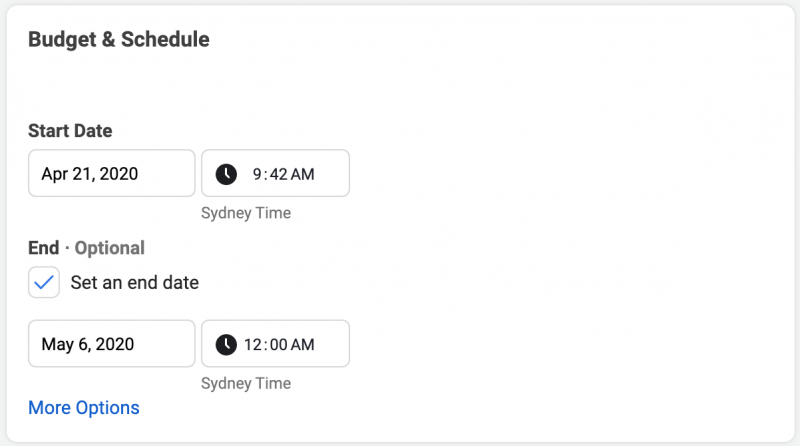
Task: Click Sydney Time label below end time
Action: (x=246, y=383)
